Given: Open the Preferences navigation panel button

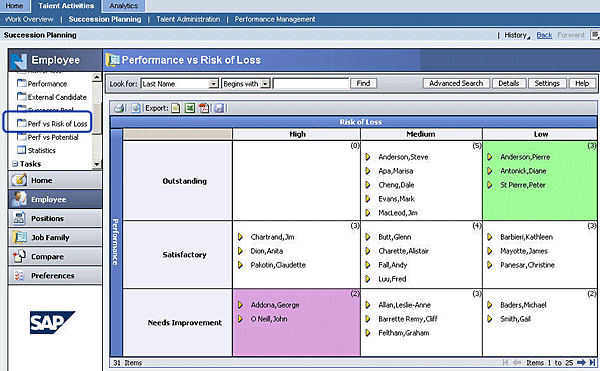Looking at the screenshot, I should click(x=55, y=275).
